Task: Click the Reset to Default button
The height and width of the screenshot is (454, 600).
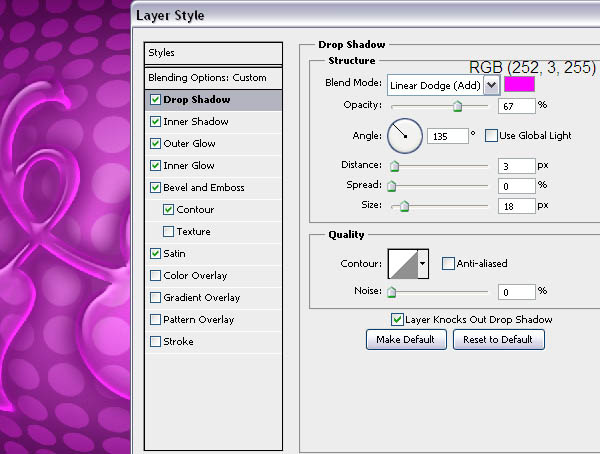Action: click(499, 340)
